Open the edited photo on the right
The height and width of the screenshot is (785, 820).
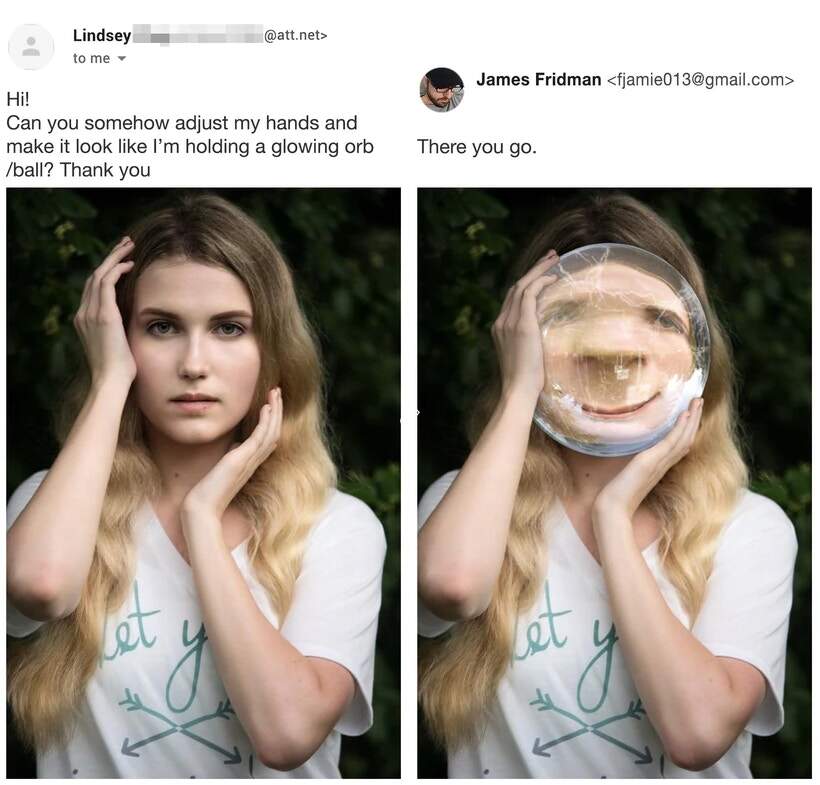614,483
